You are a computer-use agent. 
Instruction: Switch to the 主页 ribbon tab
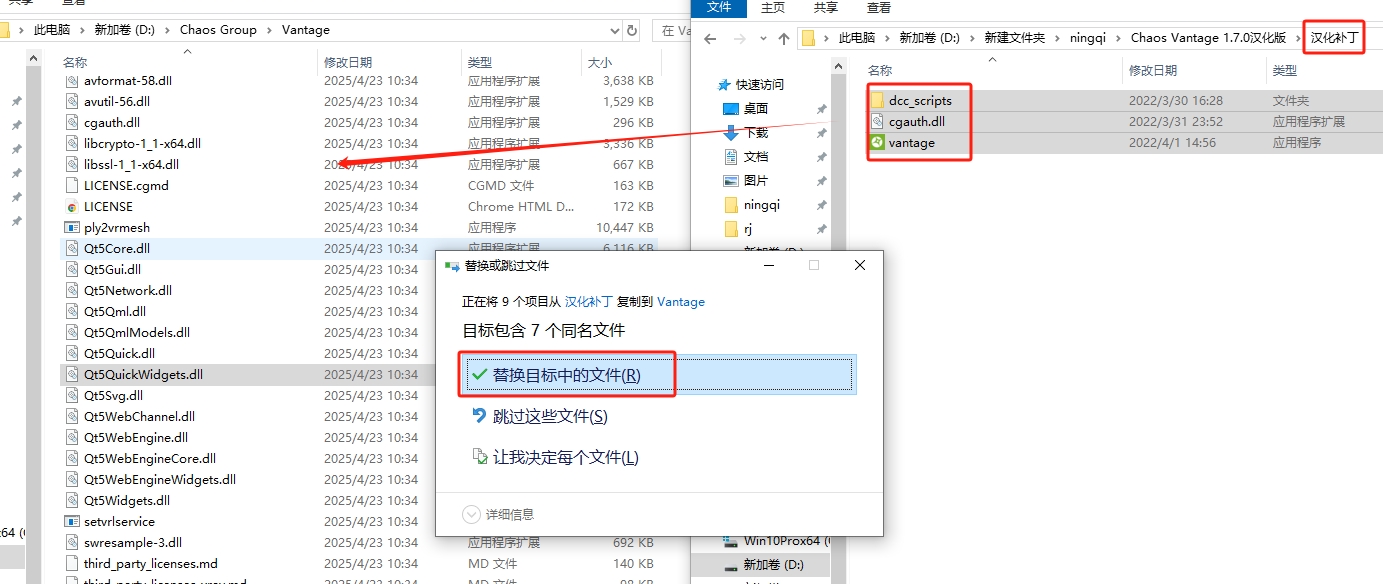coord(773,8)
